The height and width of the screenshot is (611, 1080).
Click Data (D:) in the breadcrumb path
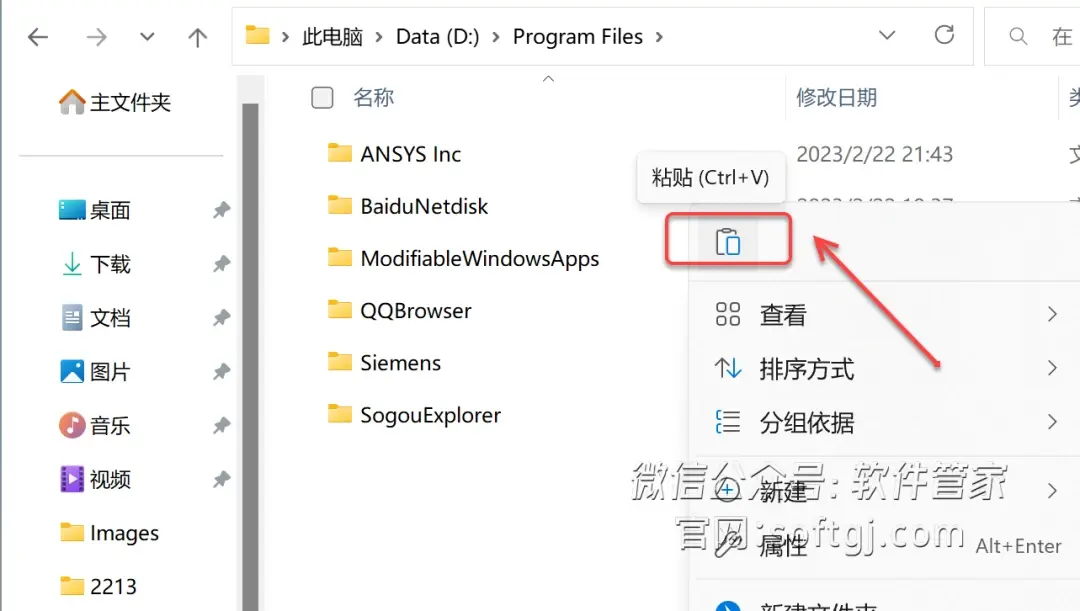(x=437, y=37)
